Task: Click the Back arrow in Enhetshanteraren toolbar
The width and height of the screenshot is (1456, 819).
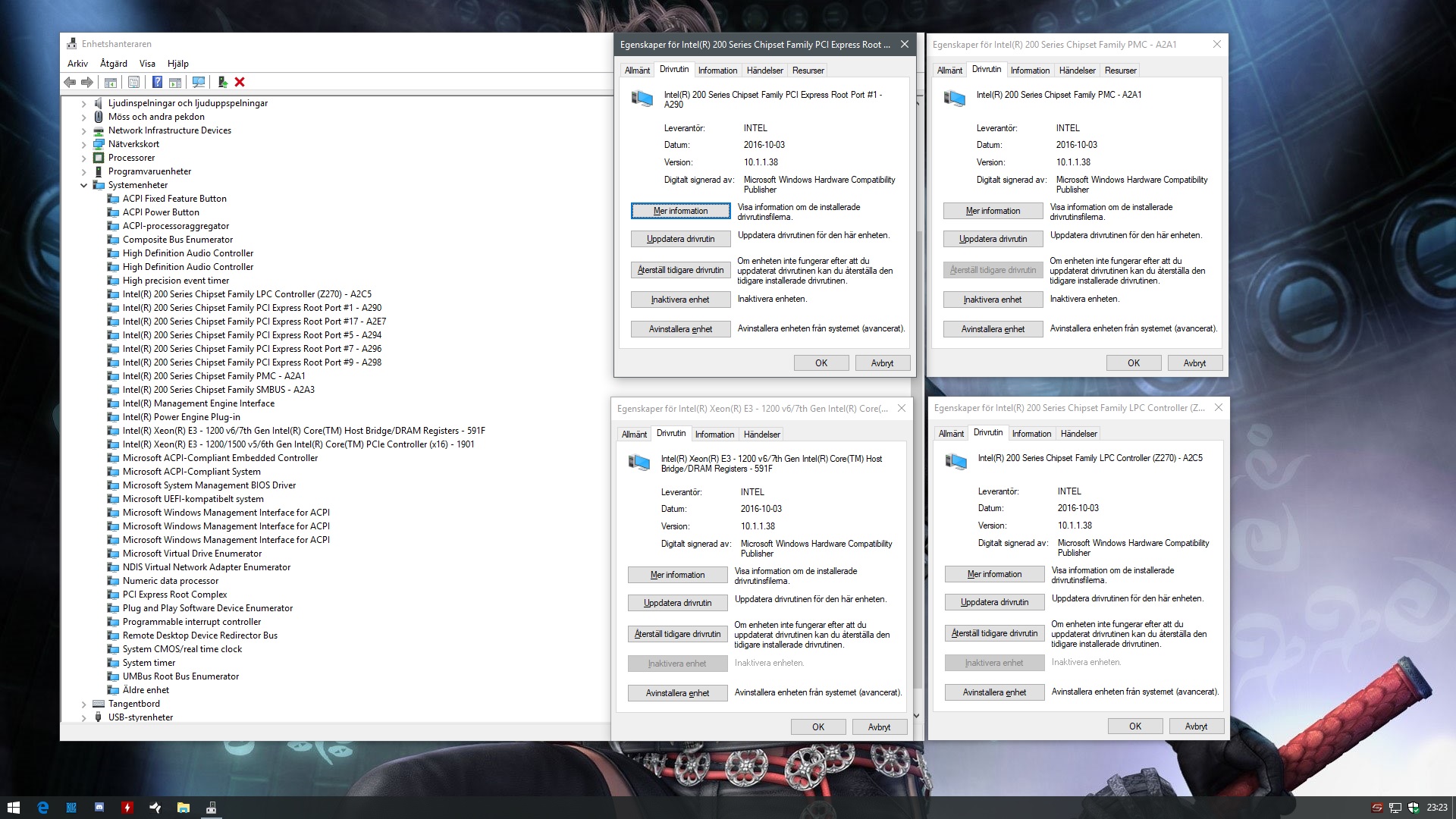Action: (x=70, y=82)
